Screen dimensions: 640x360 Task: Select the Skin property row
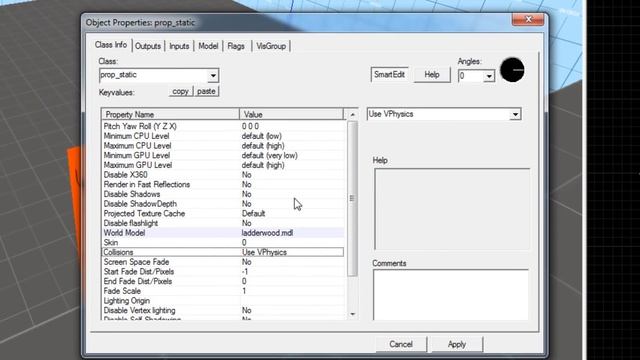[223, 242]
